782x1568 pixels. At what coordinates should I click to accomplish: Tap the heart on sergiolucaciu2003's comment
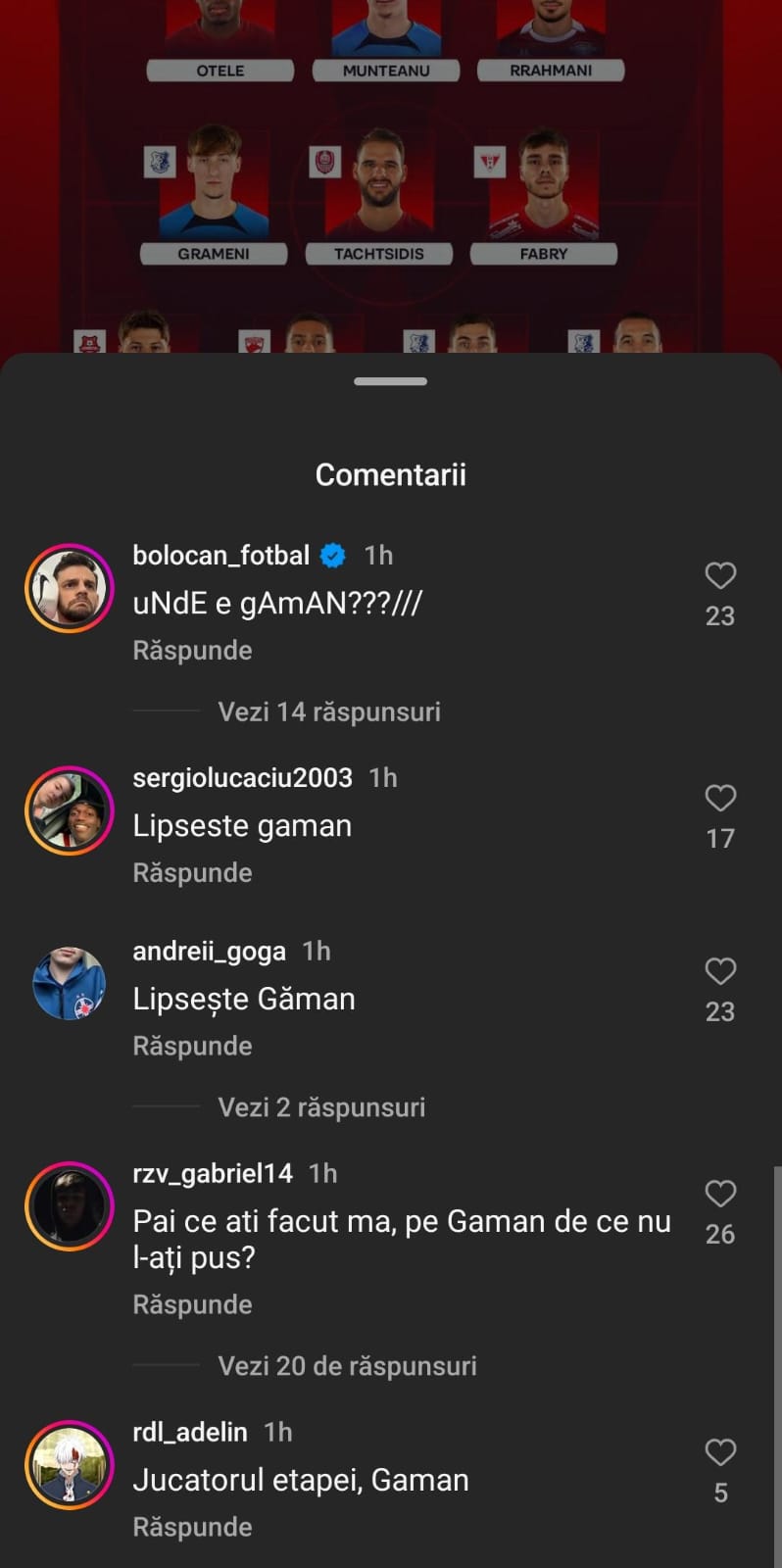pyautogui.click(x=720, y=798)
